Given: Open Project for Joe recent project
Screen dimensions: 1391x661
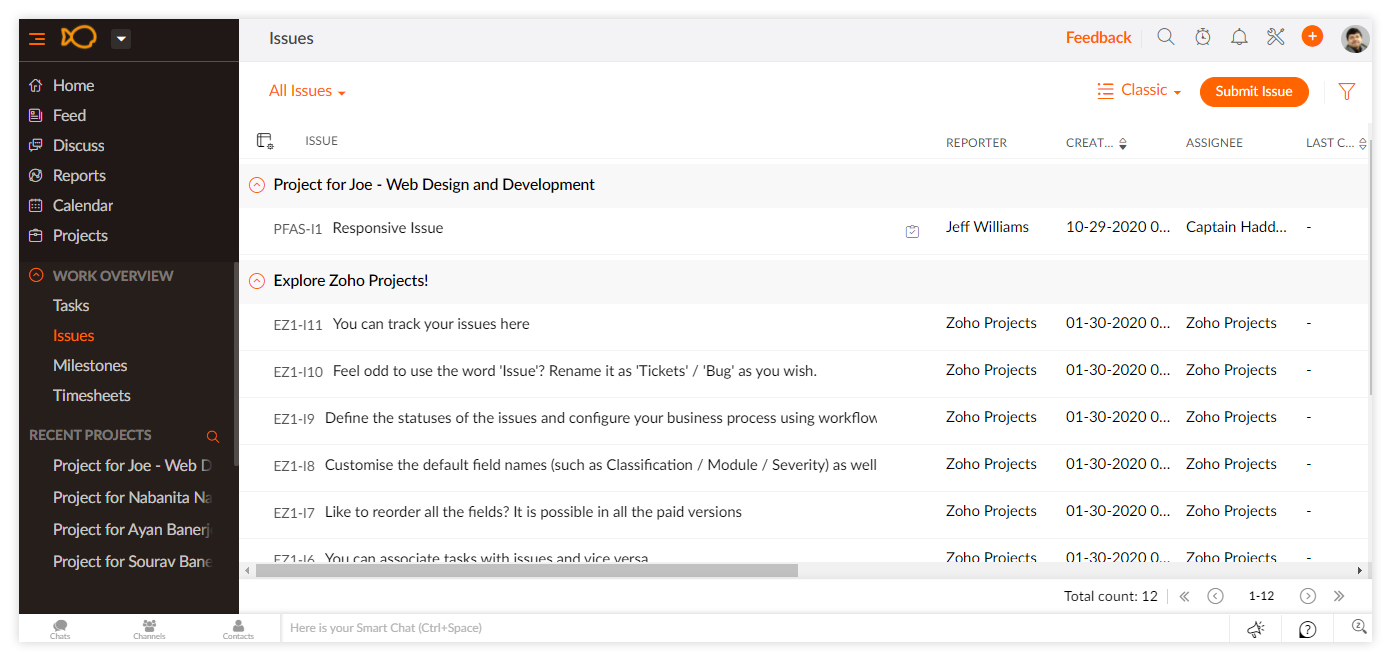Looking at the screenshot, I should pos(133,466).
